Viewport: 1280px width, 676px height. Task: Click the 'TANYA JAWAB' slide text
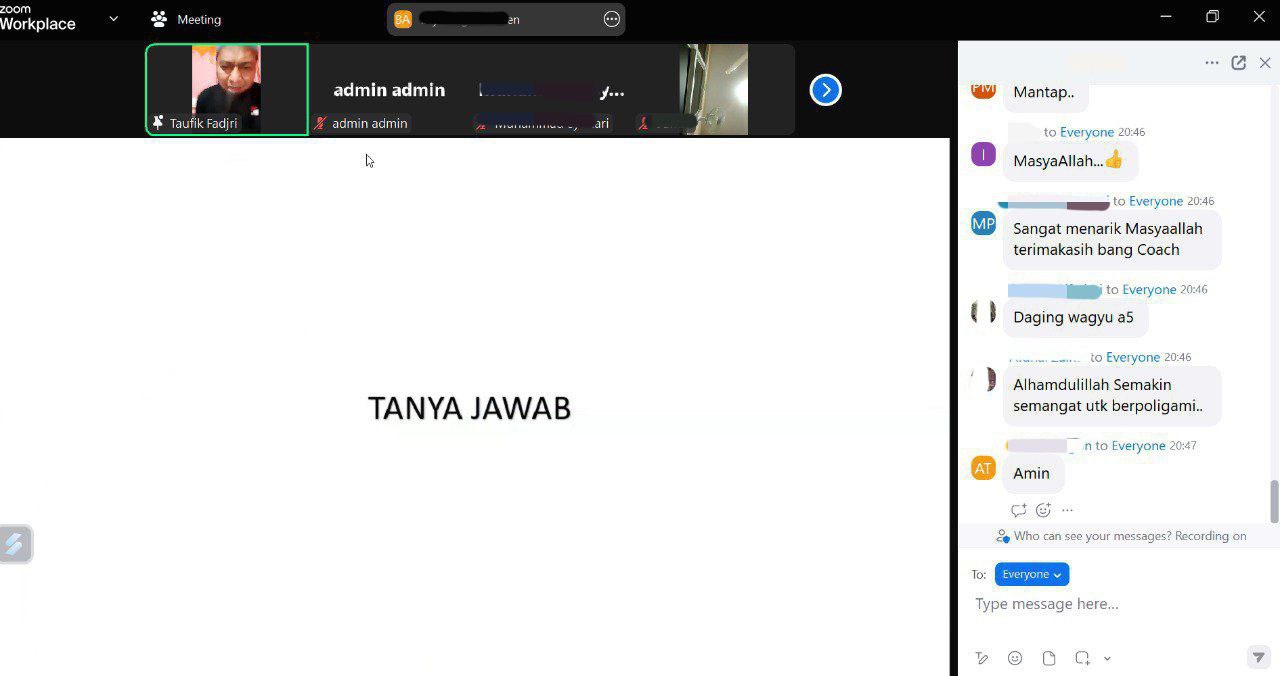469,408
